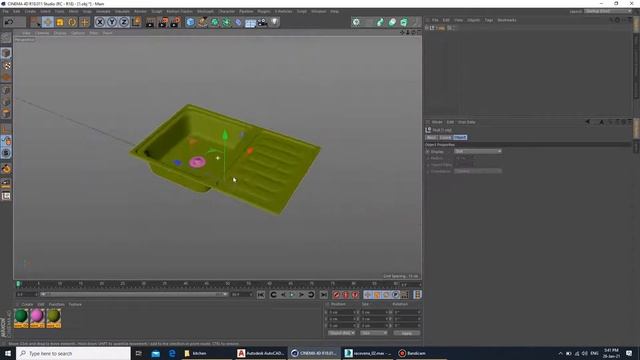Toggle Enable Axis mode
The image size is (640, 360).
coord(6,129)
